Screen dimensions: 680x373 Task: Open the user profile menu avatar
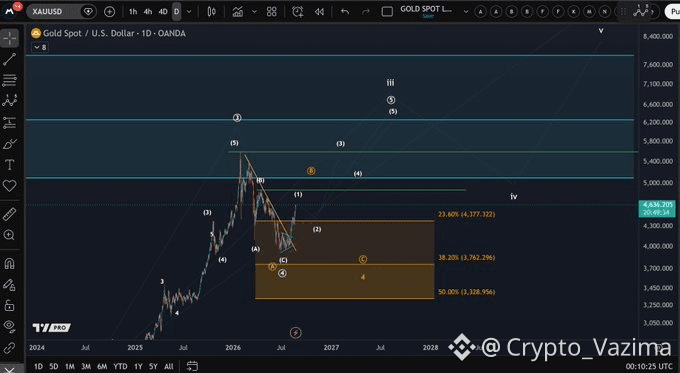(x=10, y=11)
